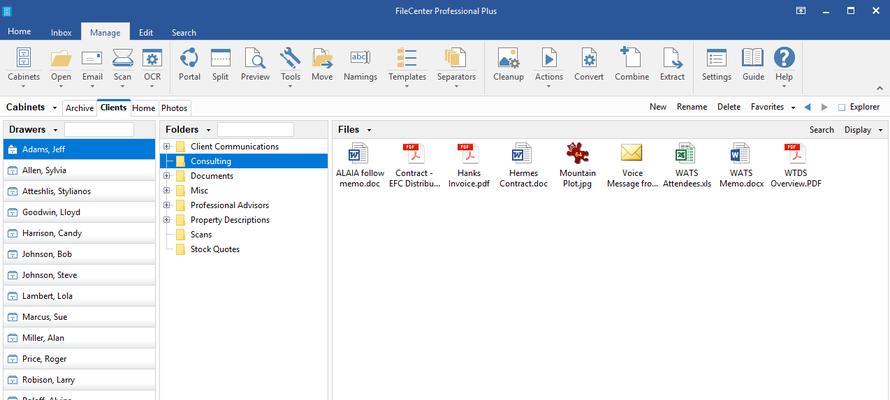Click the Actions ribbon icon
The width and height of the screenshot is (890, 400).
[549, 58]
